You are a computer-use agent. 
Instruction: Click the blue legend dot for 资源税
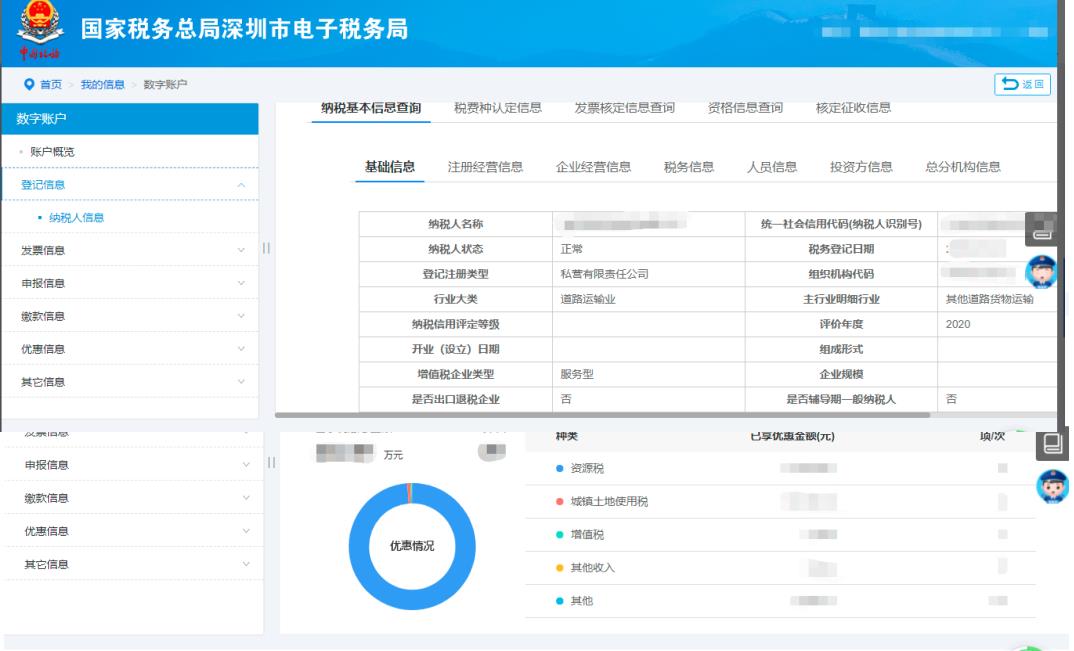point(559,468)
